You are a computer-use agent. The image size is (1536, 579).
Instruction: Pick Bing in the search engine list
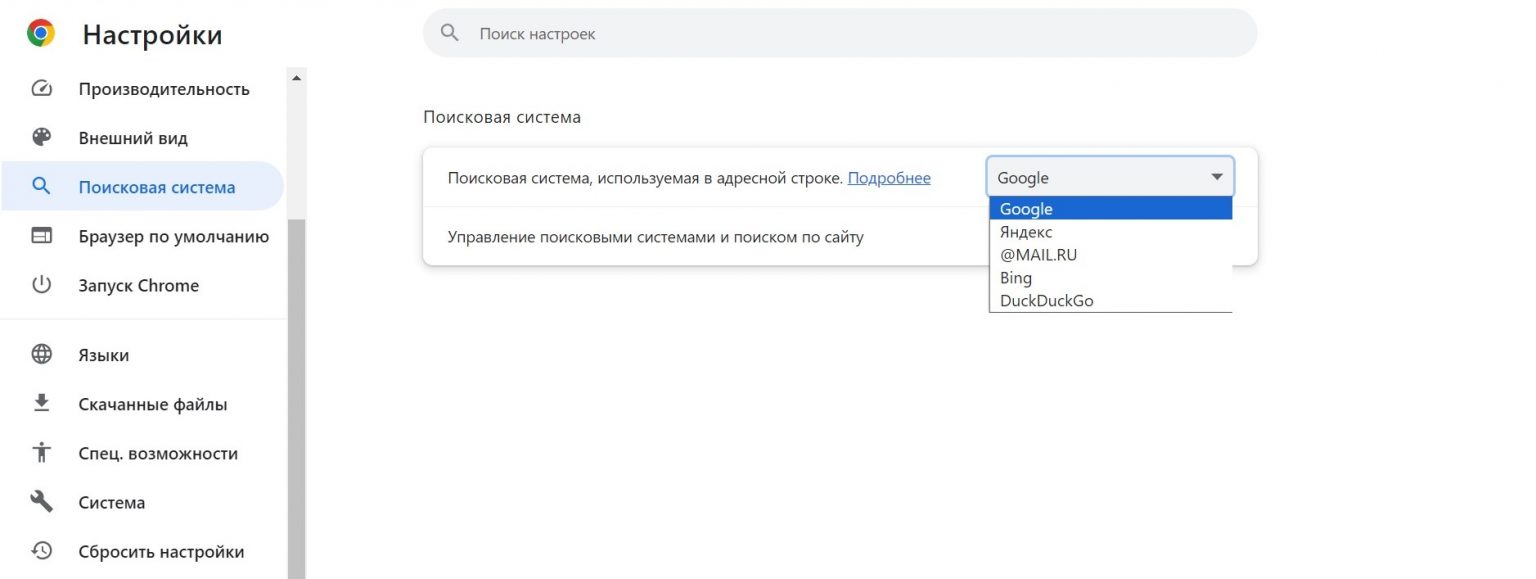(1015, 278)
